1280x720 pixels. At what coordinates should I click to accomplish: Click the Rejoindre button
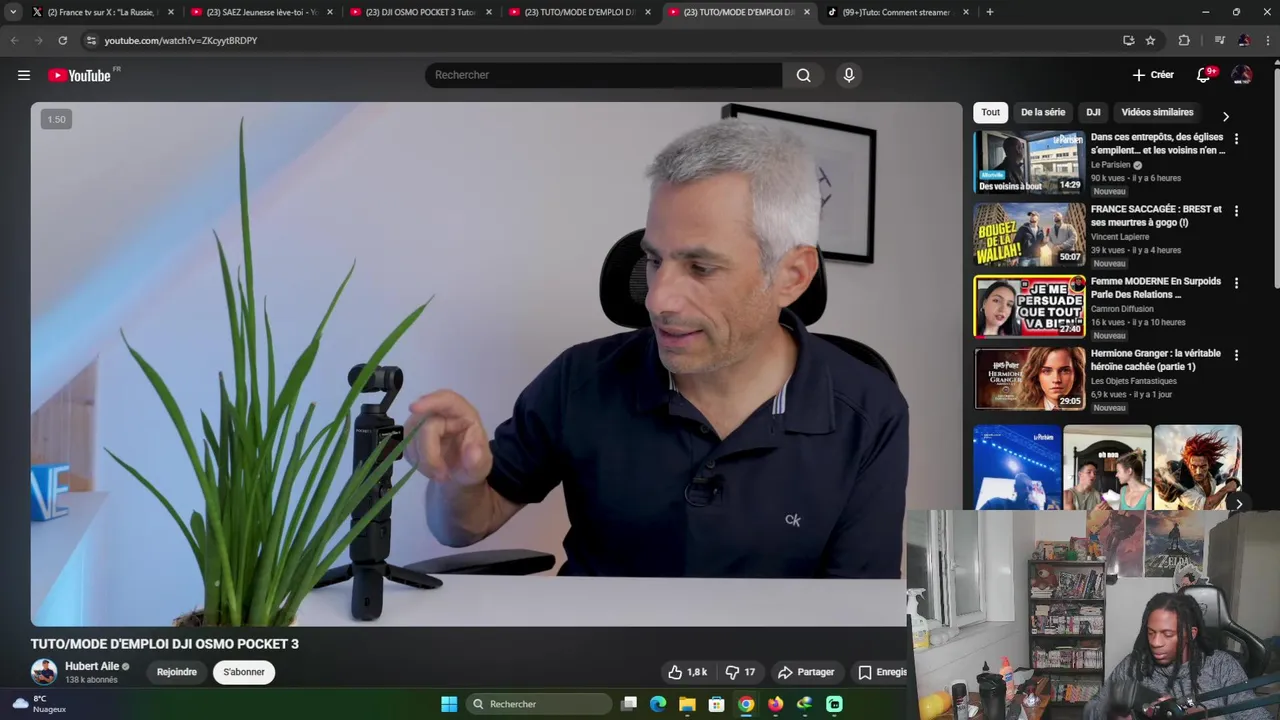click(177, 672)
